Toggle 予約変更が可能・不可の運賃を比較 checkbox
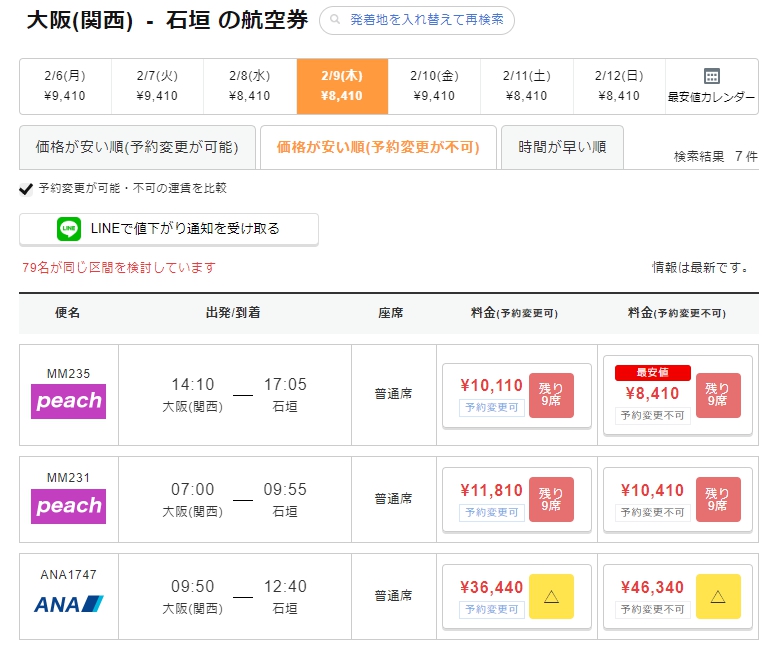 [x=26, y=189]
